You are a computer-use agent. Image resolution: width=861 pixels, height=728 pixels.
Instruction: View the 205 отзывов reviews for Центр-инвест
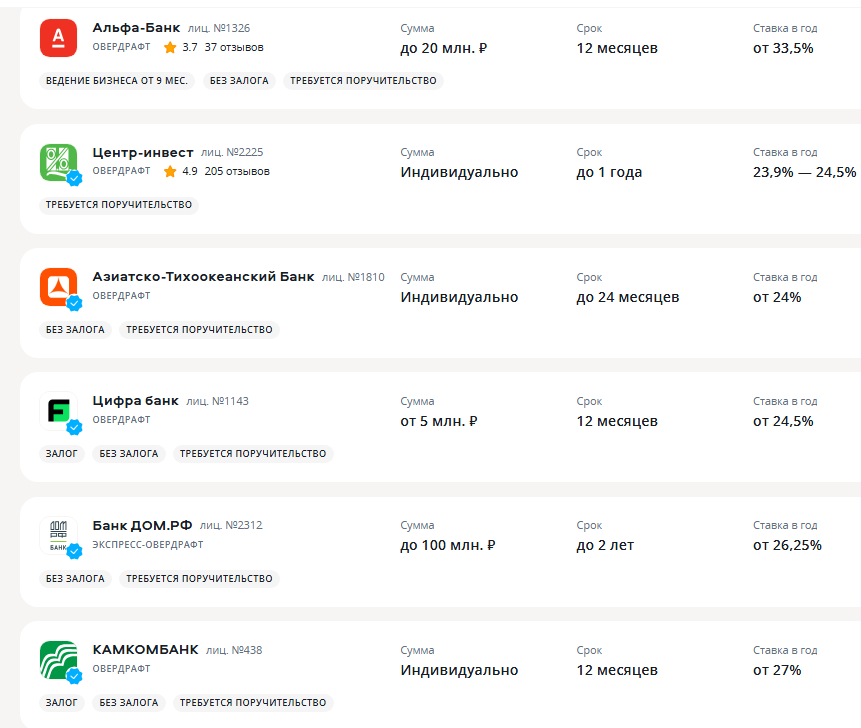pyautogui.click(x=237, y=171)
